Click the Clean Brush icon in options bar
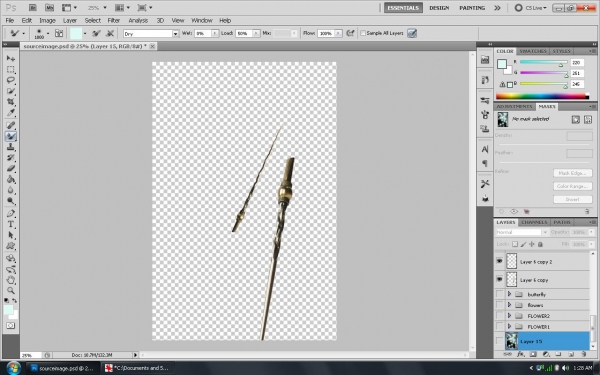This screenshot has height=375, width=600. pos(110,34)
